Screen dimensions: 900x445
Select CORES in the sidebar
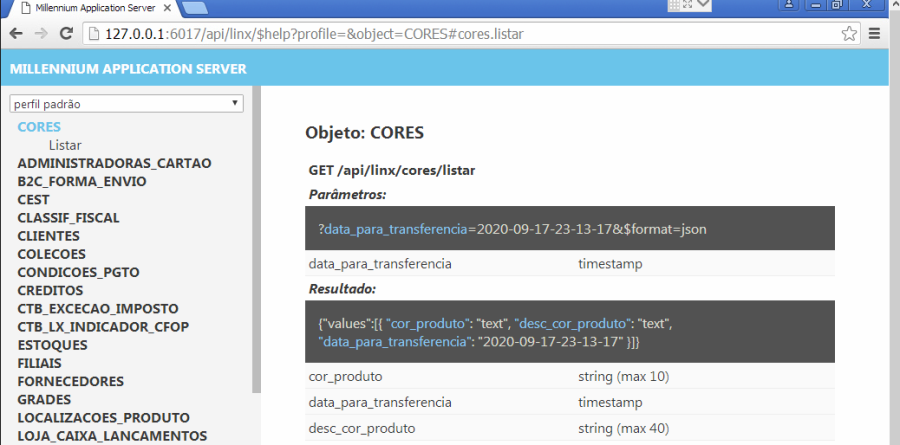click(39, 127)
